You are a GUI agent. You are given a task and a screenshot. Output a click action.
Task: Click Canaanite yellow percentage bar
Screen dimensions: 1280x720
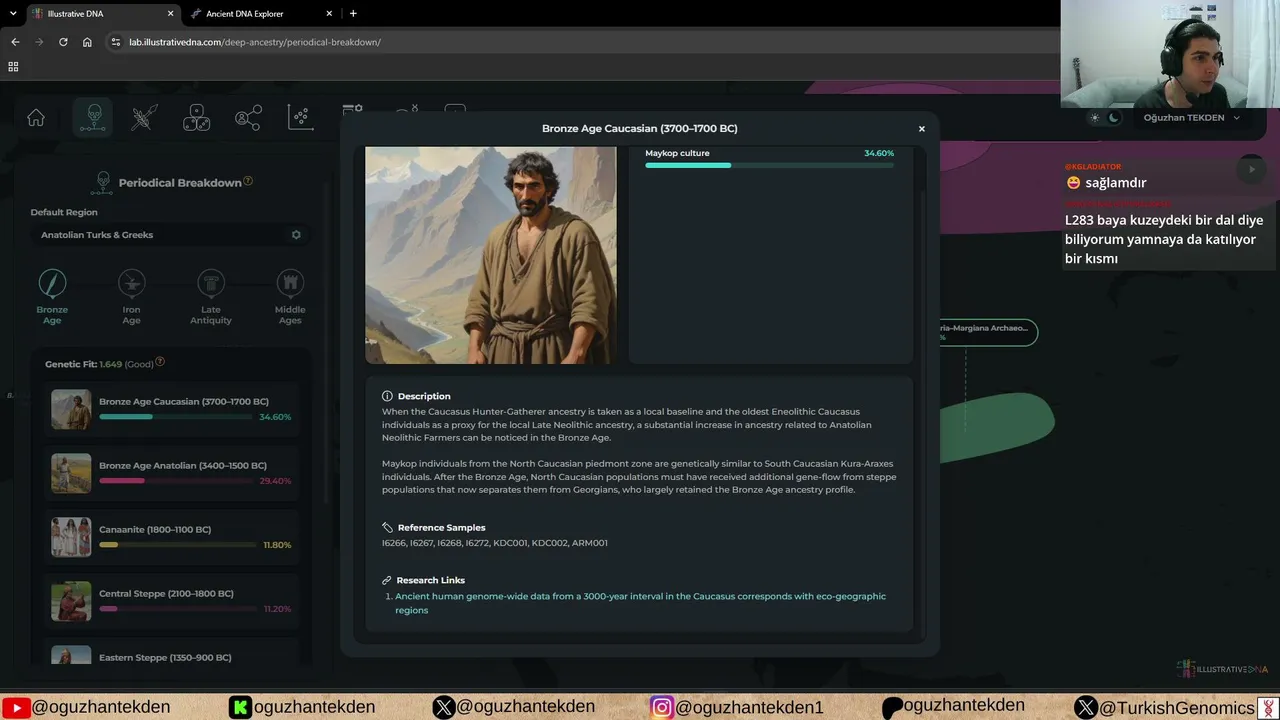click(177, 545)
